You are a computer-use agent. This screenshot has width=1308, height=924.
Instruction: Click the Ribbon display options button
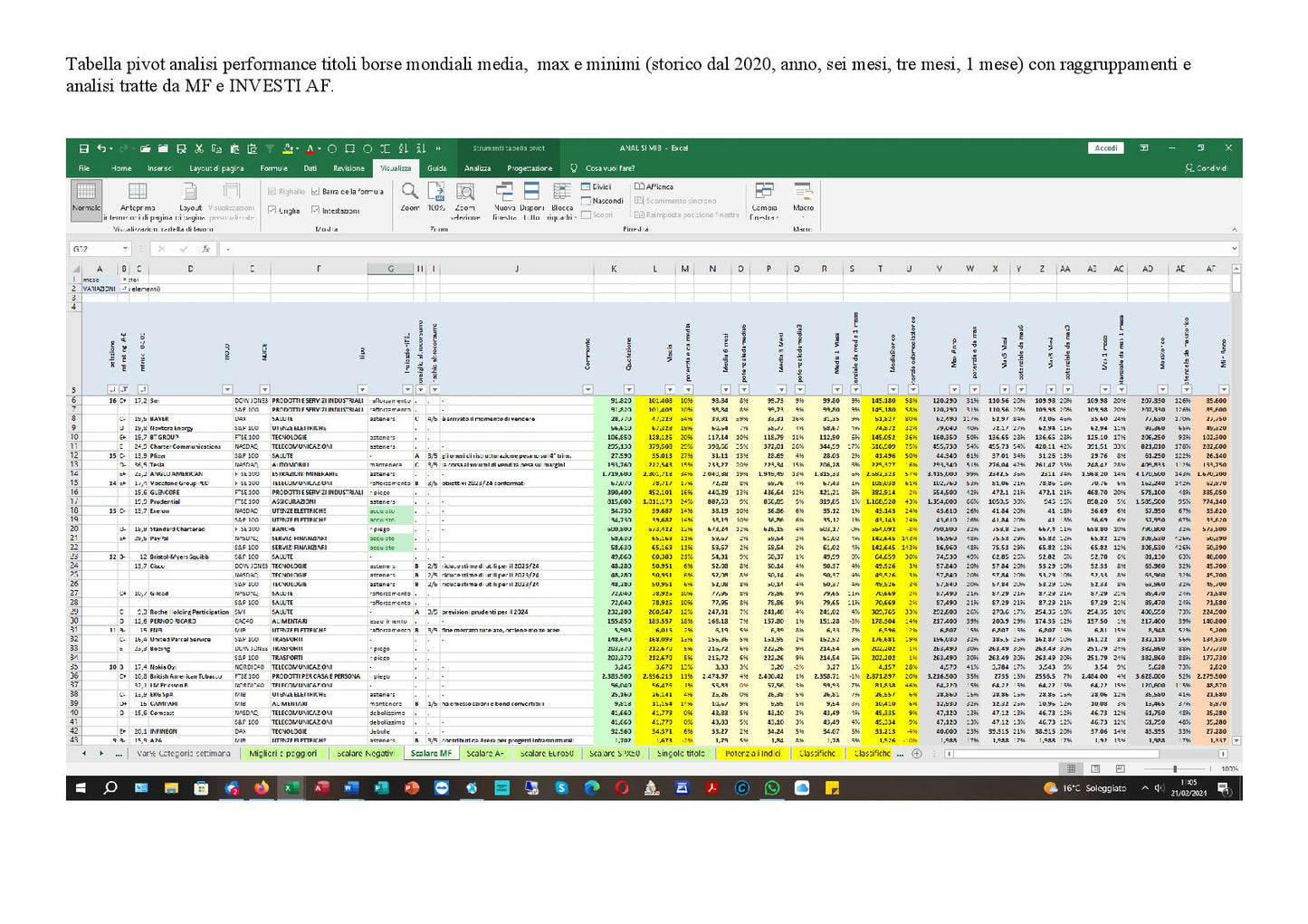click(x=1144, y=148)
